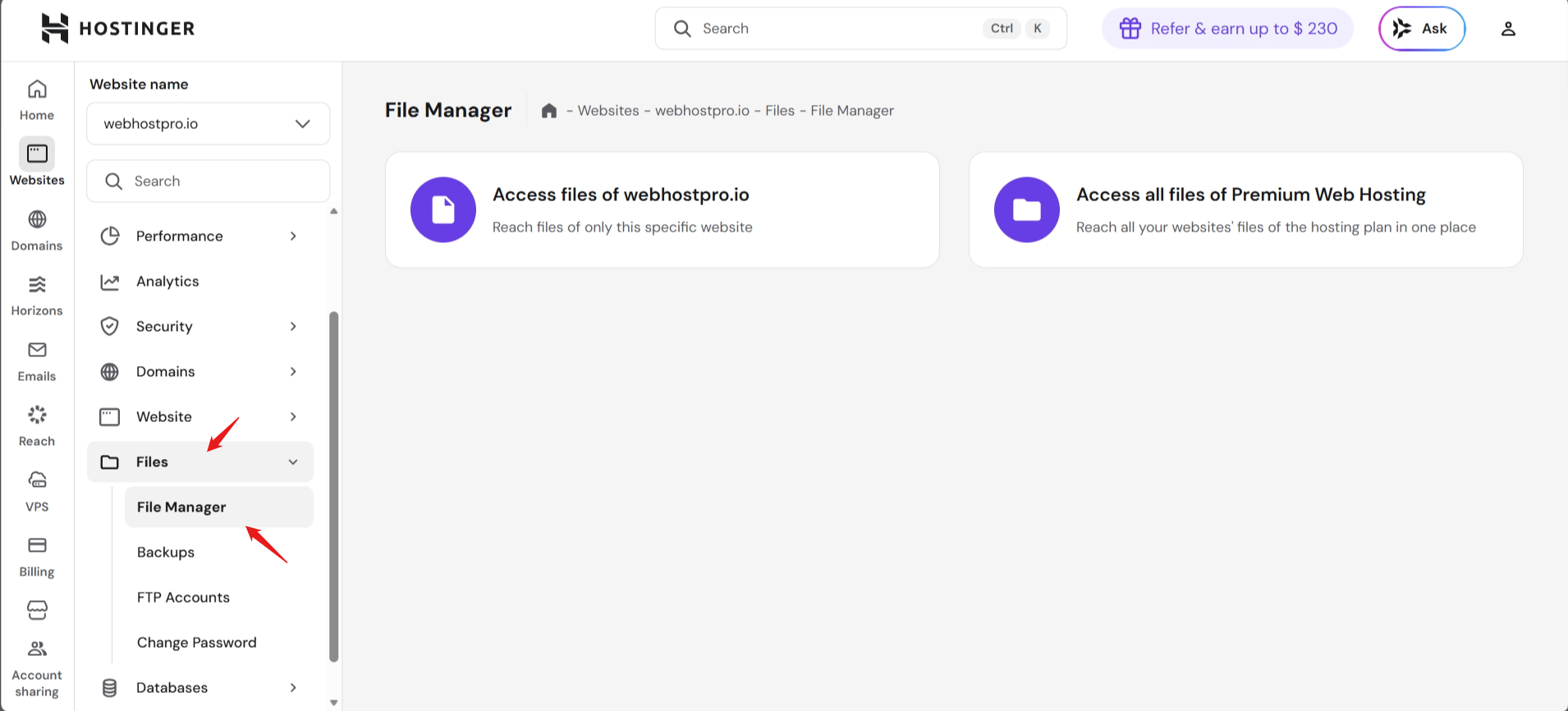The width and height of the screenshot is (1568, 711).
Task: Expand the Security menu chevron
Action: click(293, 327)
